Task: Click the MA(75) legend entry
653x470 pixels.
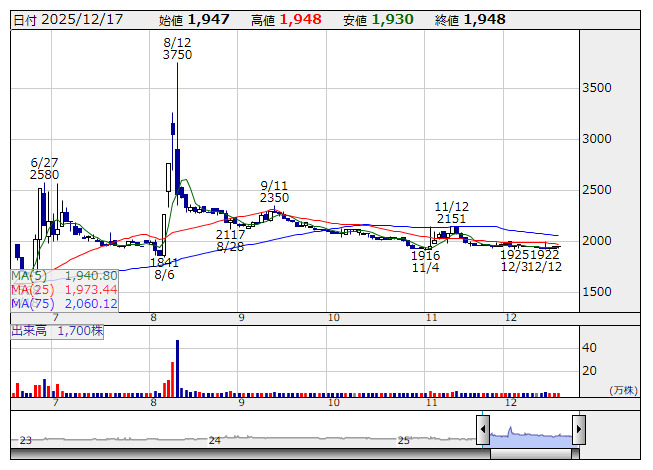Action: point(65,303)
